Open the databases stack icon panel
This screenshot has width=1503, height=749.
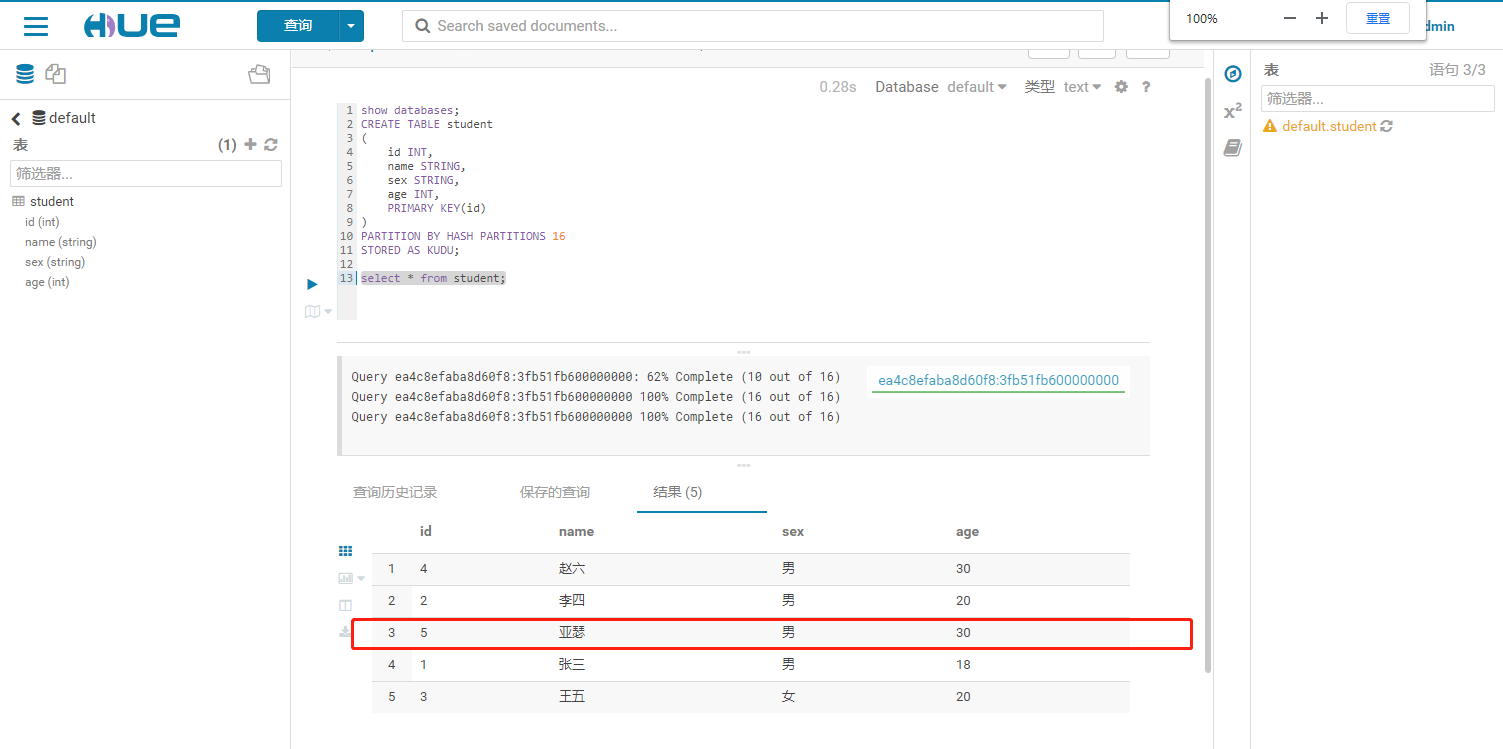pos(25,73)
